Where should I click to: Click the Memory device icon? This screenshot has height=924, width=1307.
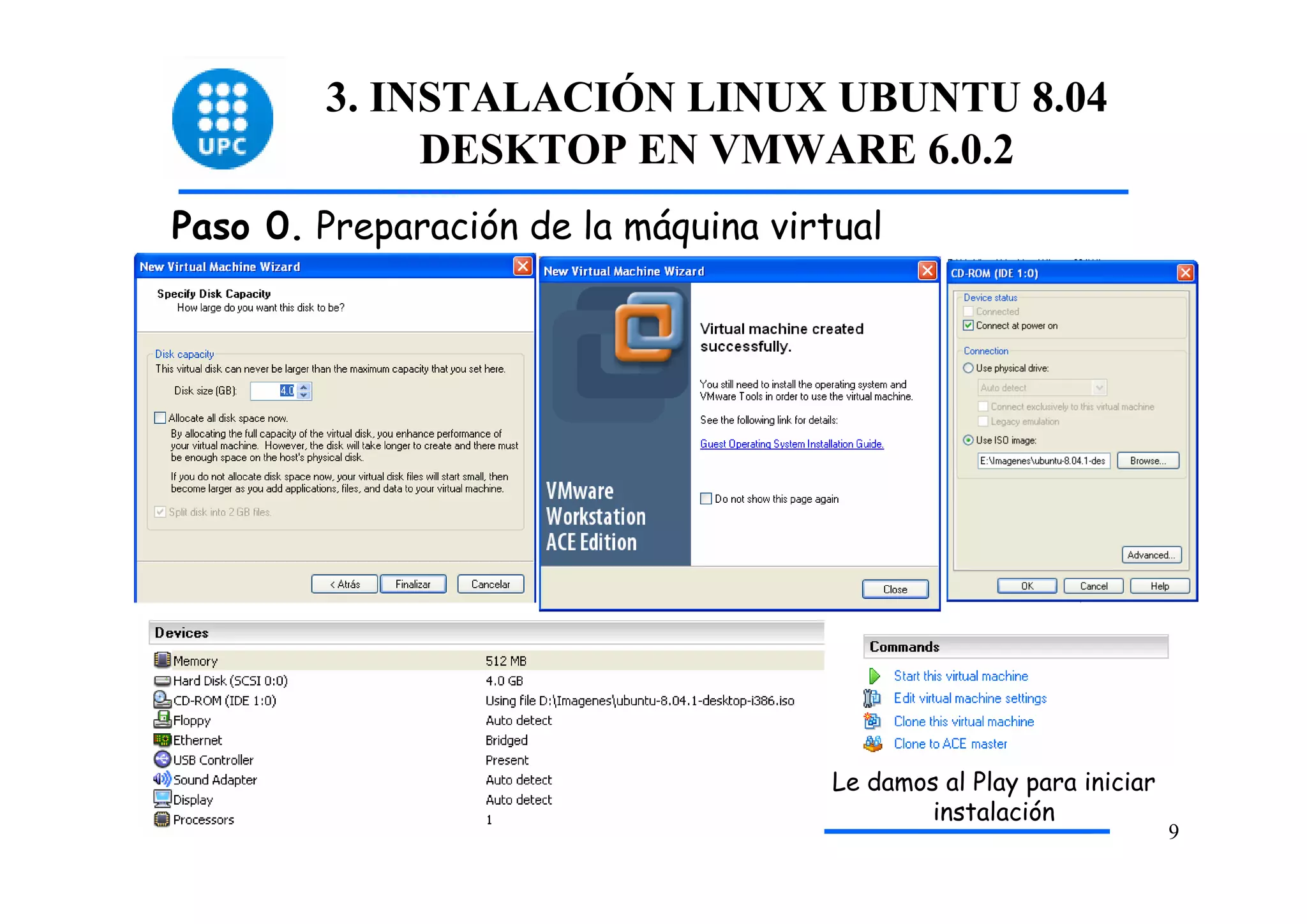click(162, 660)
